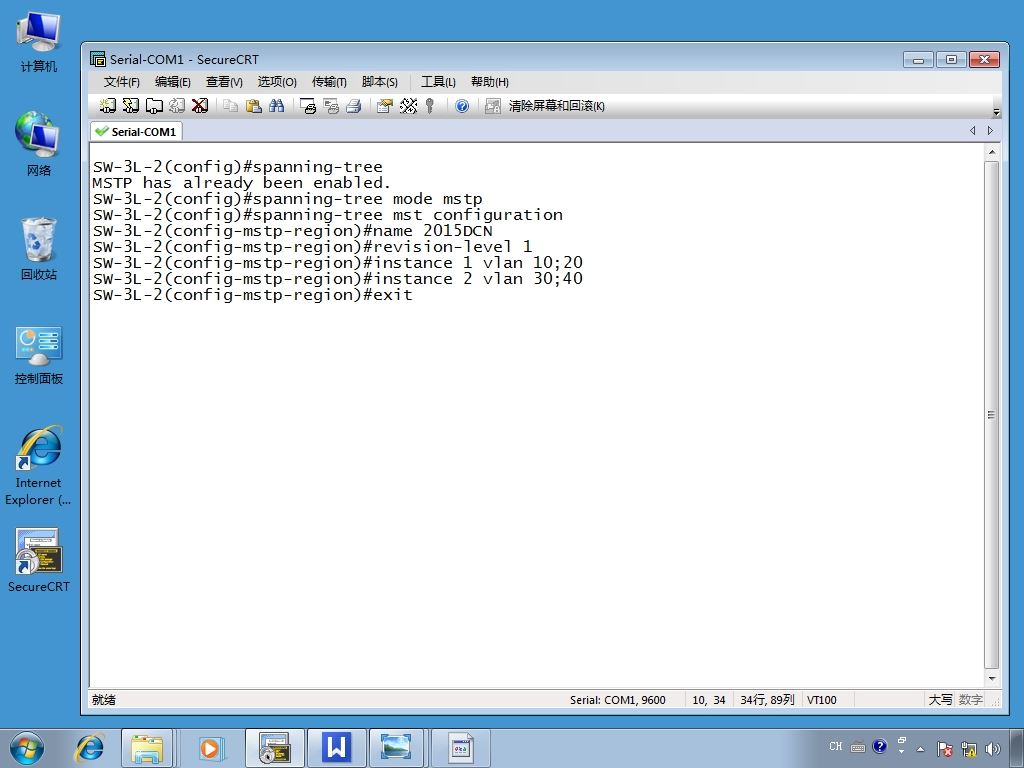Click the volume speaker tray icon

(x=993, y=748)
